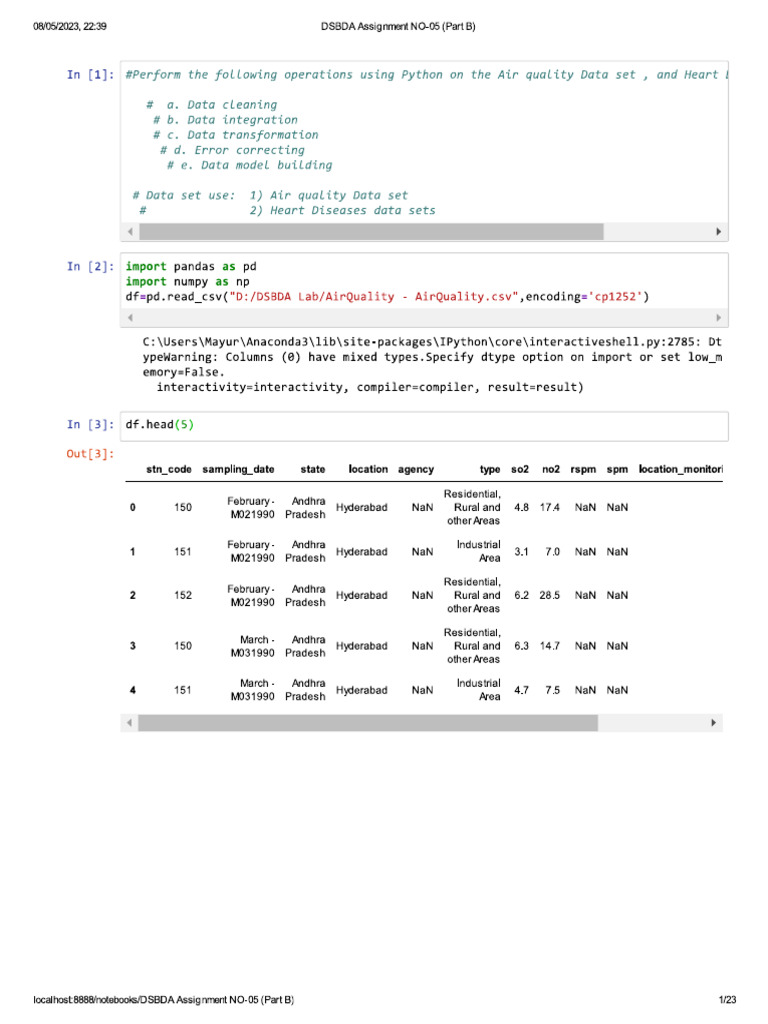Click the sampling_date column header
Image resolution: width=768 pixels, height=1024 pixels.
pos(238,470)
